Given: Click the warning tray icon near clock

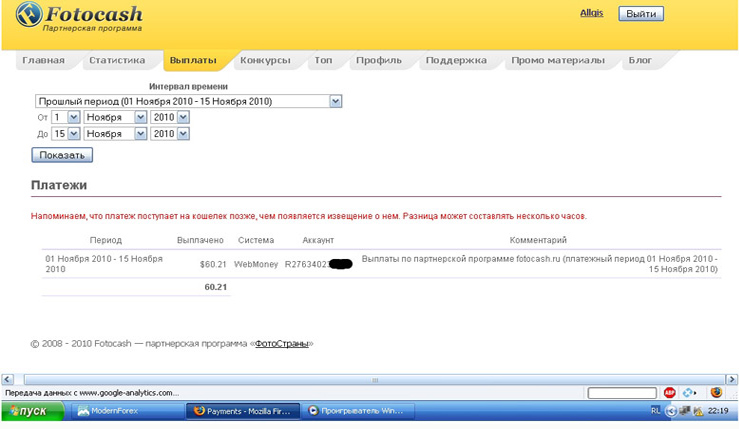Looking at the screenshot, I should click(698, 412).
